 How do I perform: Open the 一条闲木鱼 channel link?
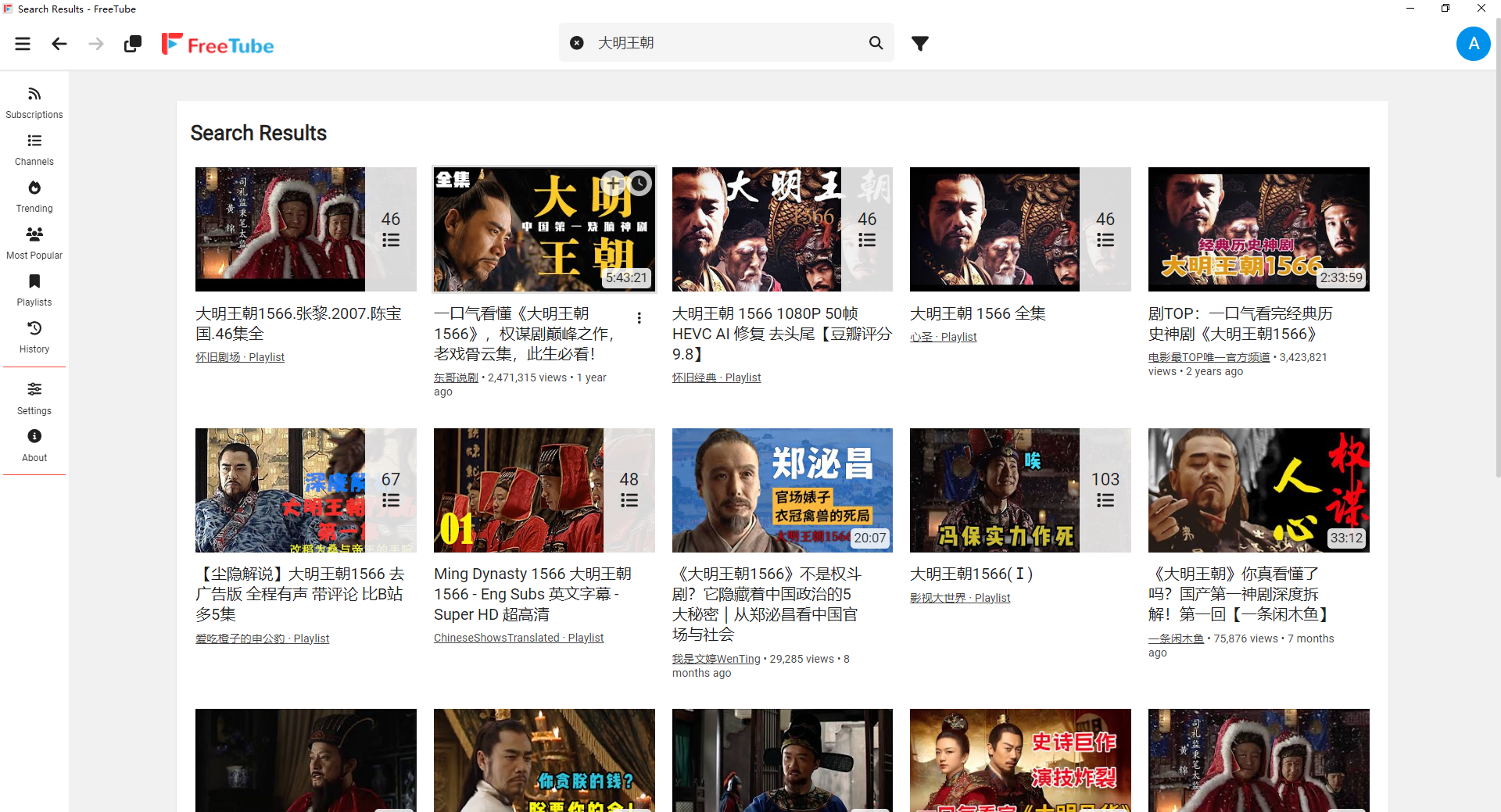pos(1176,639)
